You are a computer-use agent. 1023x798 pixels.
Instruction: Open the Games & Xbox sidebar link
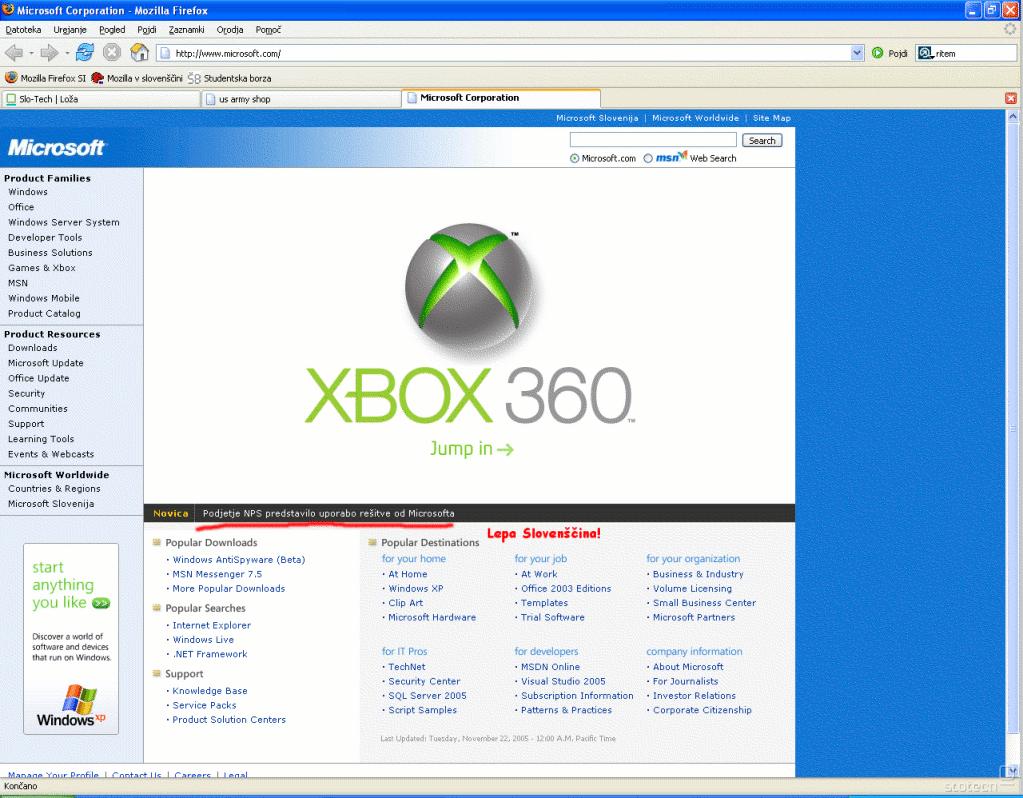pyautogui.click(x=42, y=268)
